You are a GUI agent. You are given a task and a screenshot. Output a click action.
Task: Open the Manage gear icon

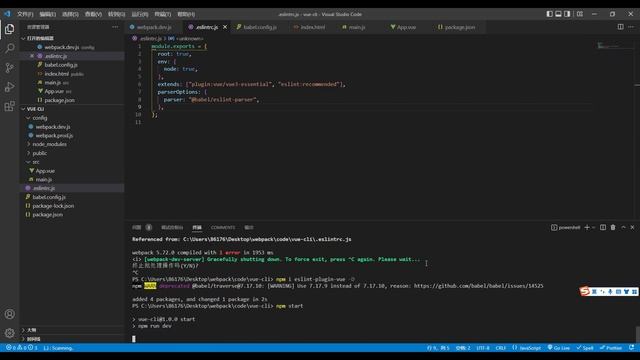coord(9,333)
